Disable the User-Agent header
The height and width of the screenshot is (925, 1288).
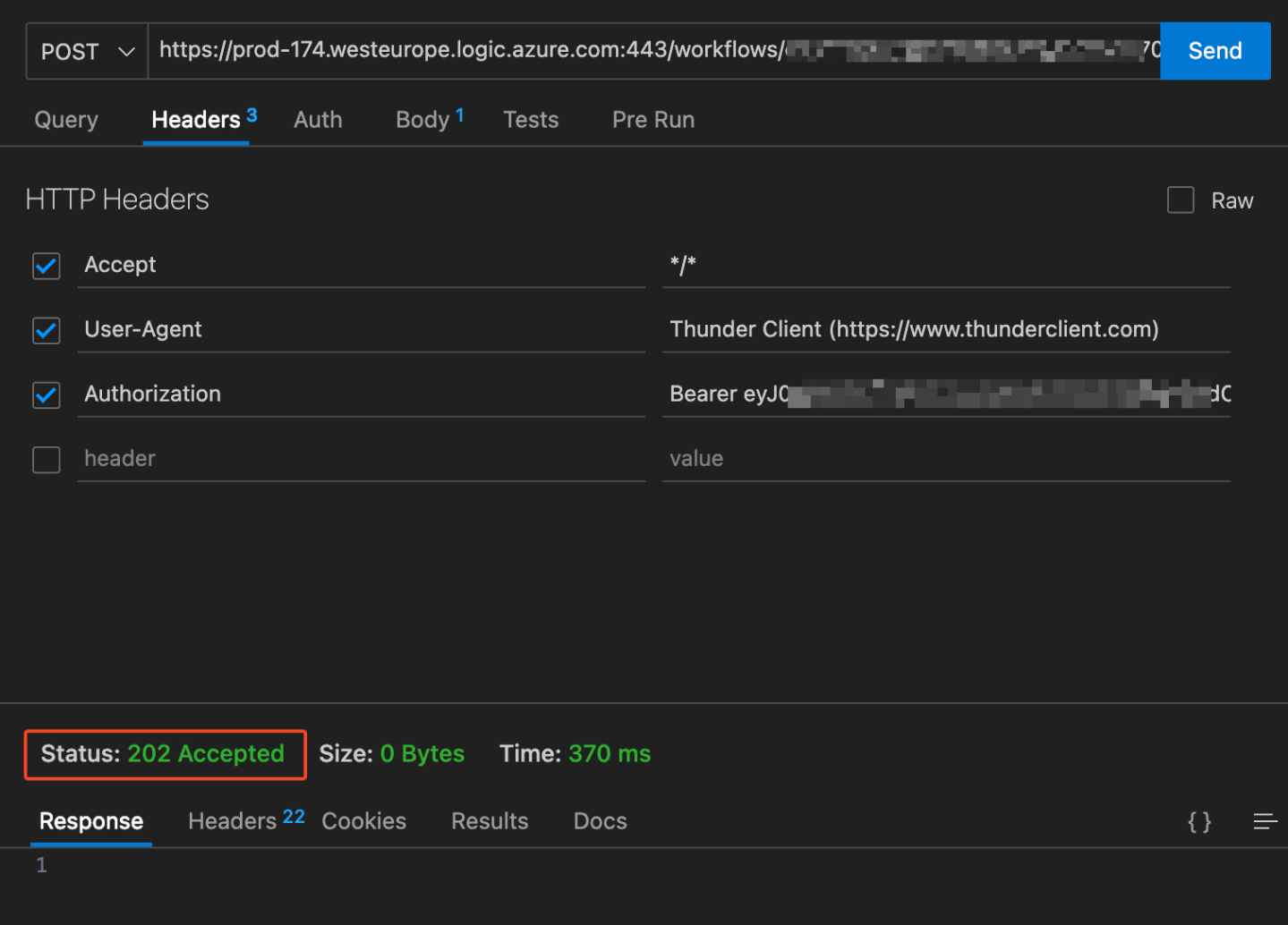pos(46,330)
